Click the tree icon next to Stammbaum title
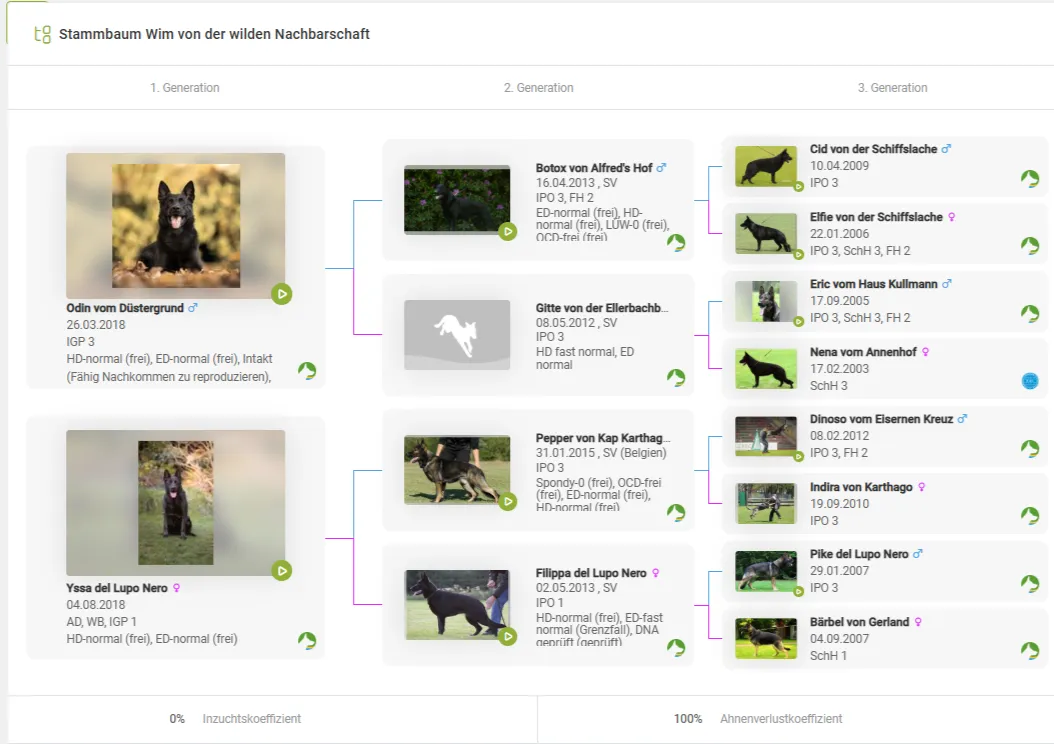Screen dimensions: 1054x744 pos(42,34)
